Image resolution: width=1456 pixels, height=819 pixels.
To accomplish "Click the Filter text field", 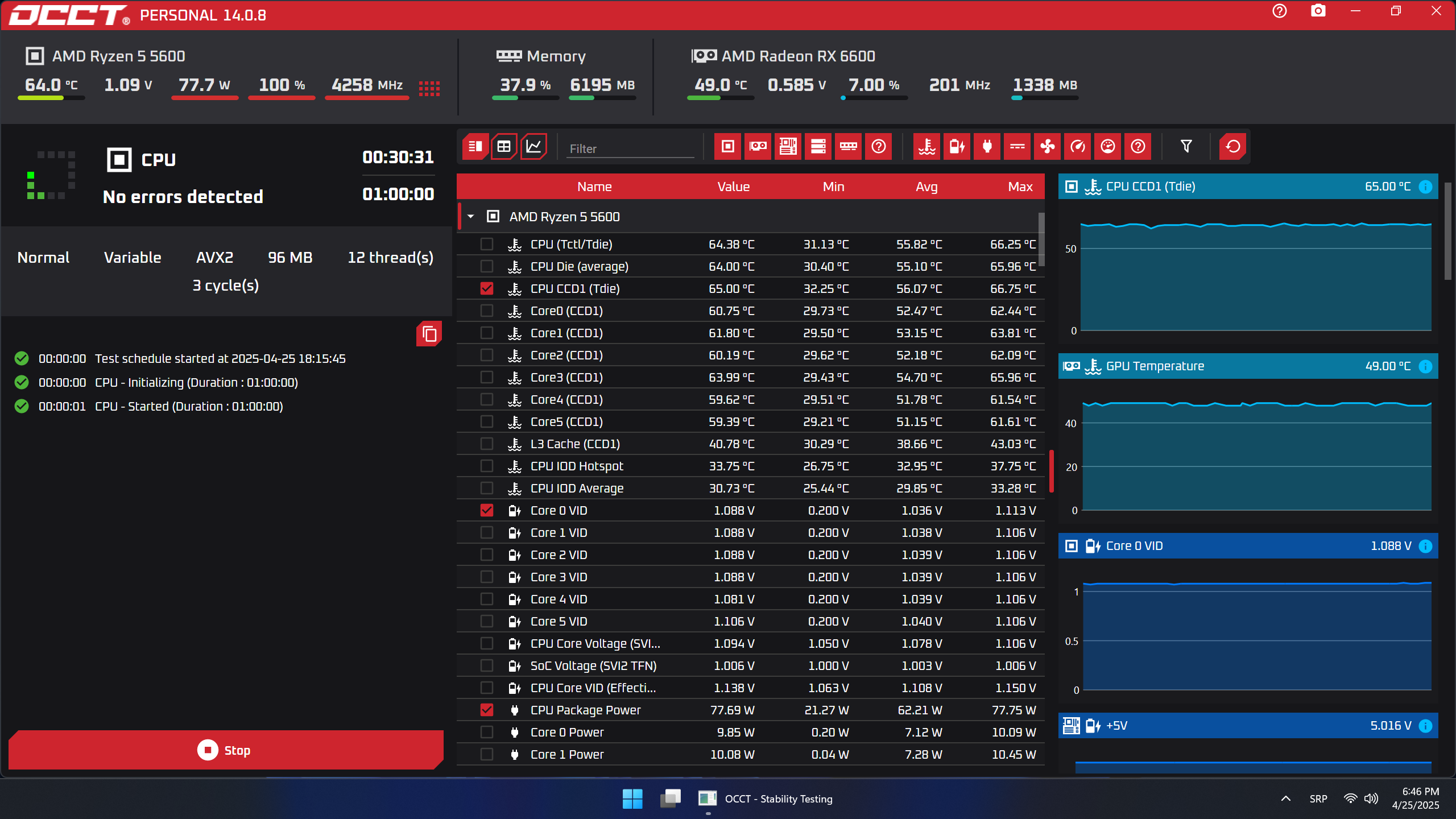I will [x=630, y=148].
